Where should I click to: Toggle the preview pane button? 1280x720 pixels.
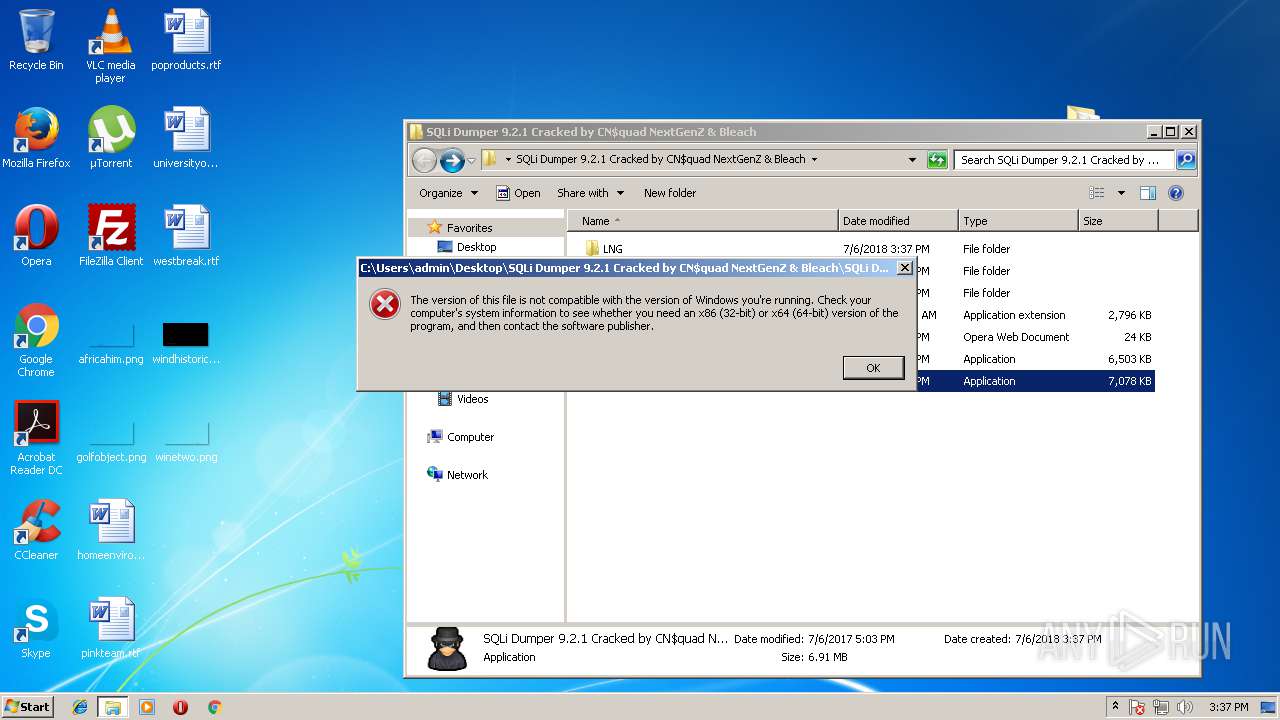pyautogui.click(x=1148, y=193)
